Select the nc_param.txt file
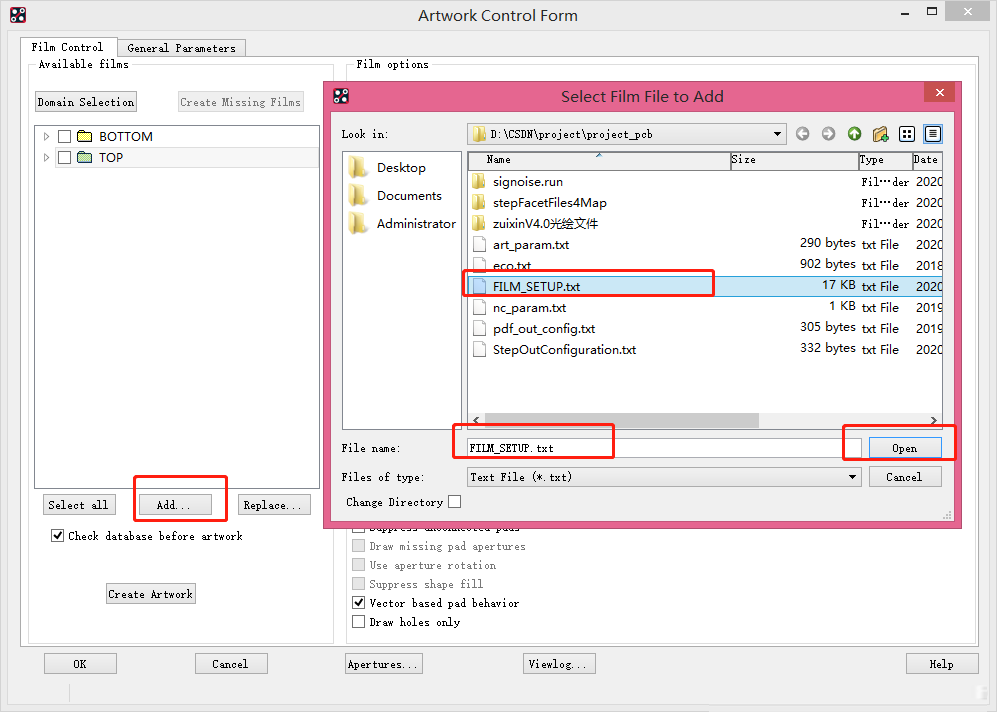Image resolution: width=997 pixels, height=712 pixels. [x=529, y=308]
